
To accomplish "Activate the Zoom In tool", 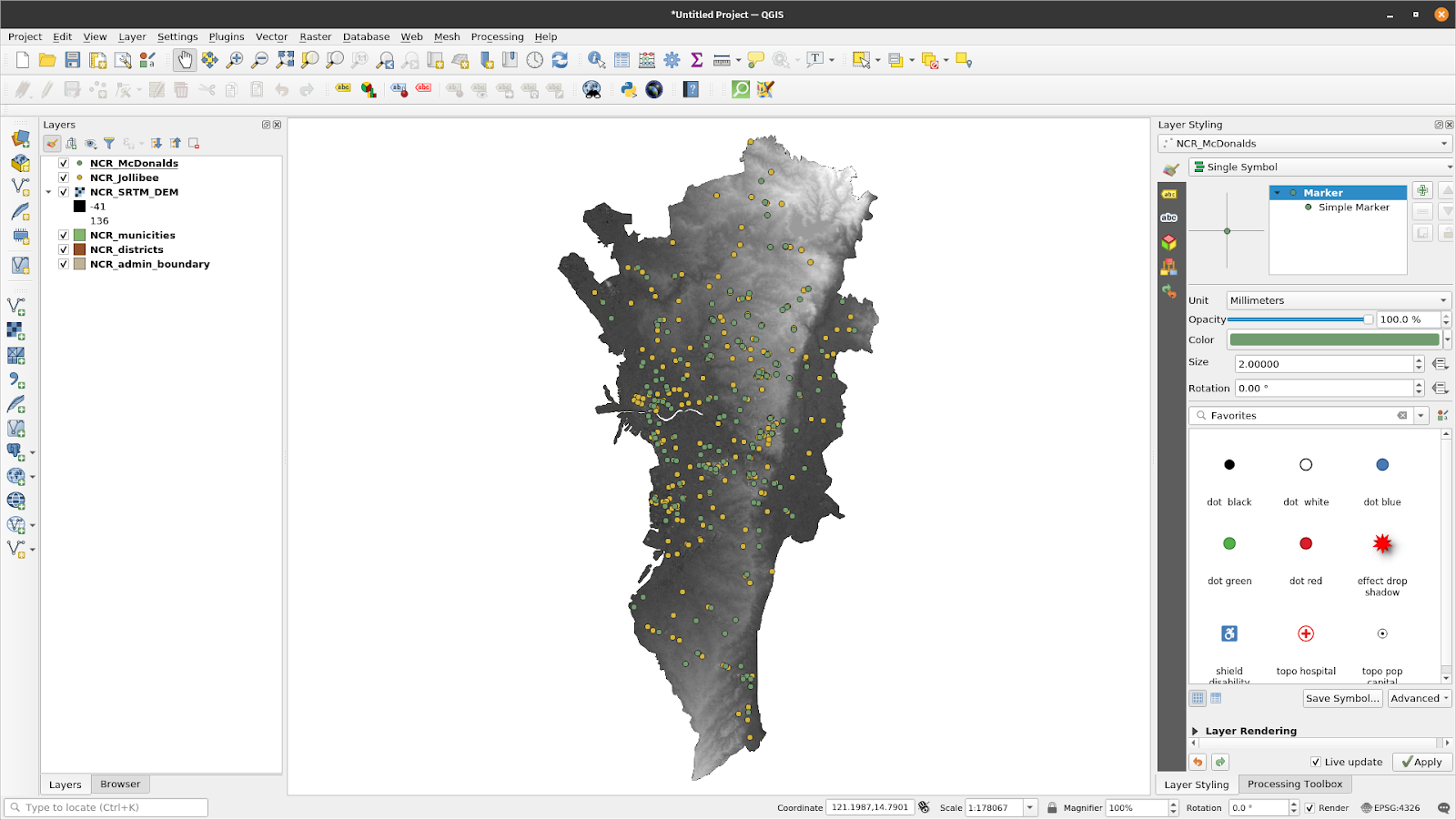I will point(233,59).
